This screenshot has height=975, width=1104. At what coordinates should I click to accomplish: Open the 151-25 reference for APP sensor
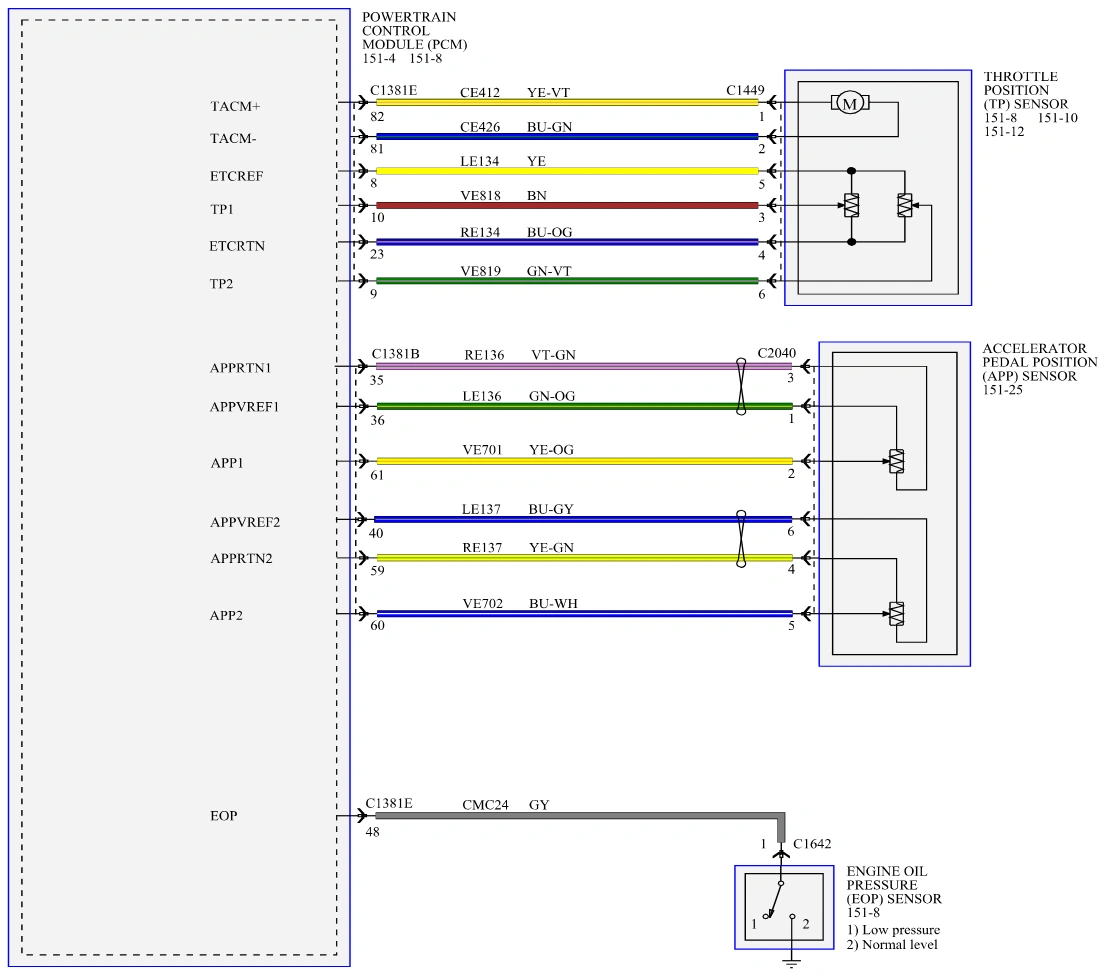[x=1003, y=389]
